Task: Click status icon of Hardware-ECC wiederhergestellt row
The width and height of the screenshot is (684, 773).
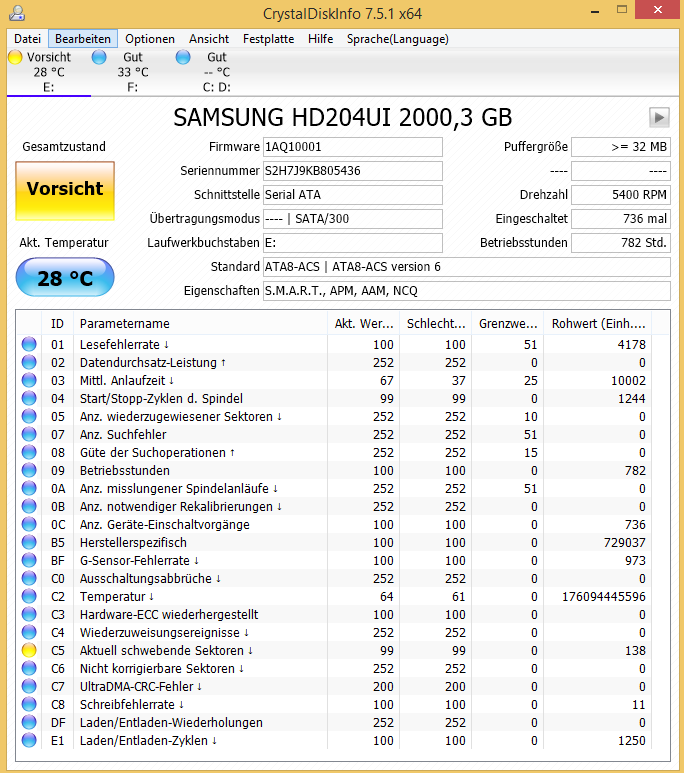Action: [x=29, y=614]
